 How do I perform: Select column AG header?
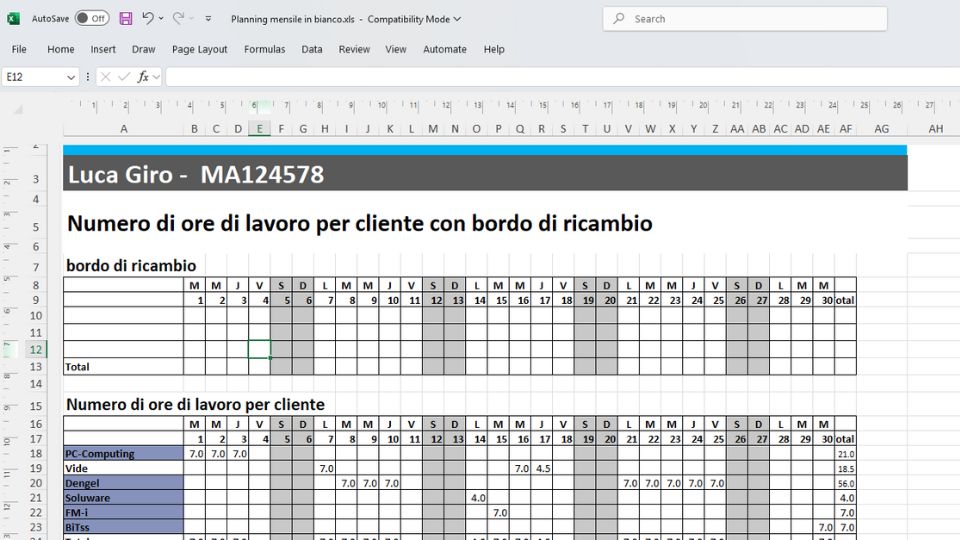coord(881,129)
